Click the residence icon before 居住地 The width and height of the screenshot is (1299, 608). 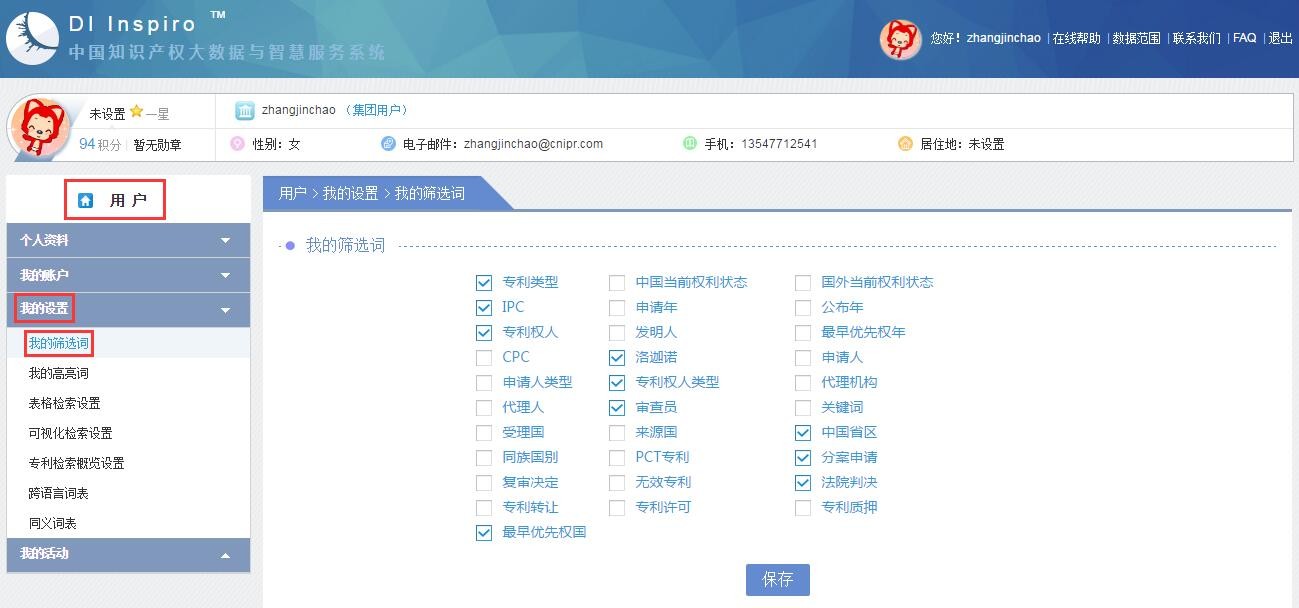[905, 144]
